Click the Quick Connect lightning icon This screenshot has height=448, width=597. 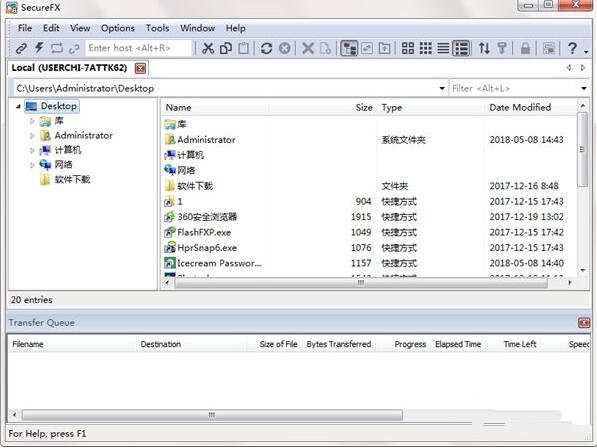coord(39,48)
